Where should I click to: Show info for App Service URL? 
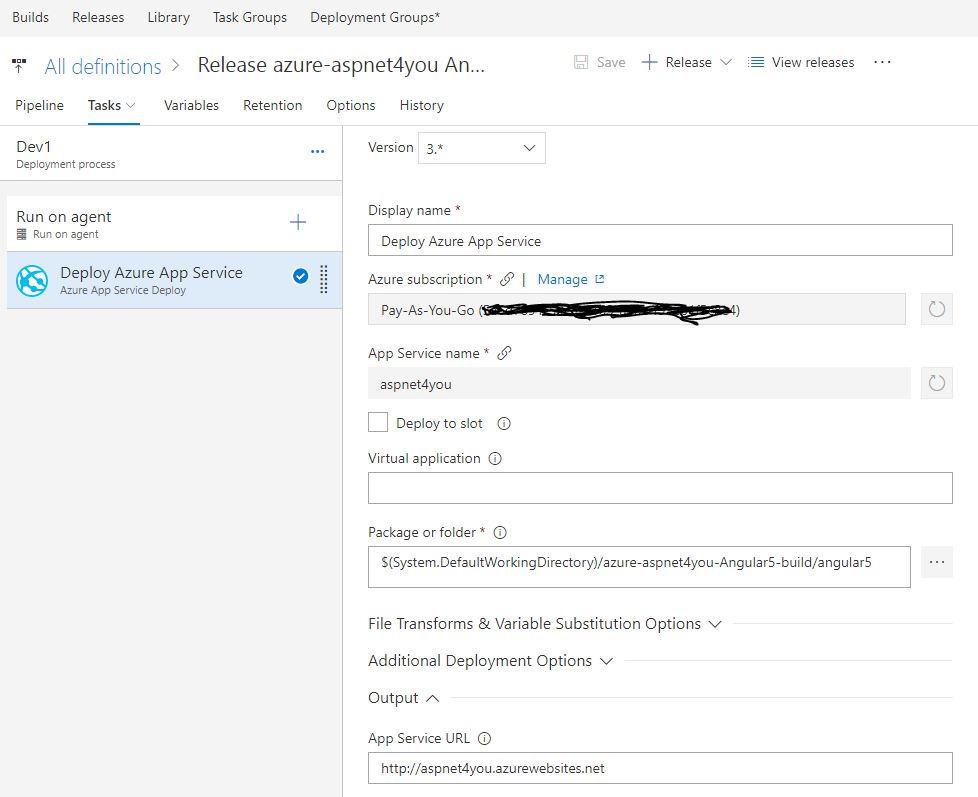click(485, 738)
